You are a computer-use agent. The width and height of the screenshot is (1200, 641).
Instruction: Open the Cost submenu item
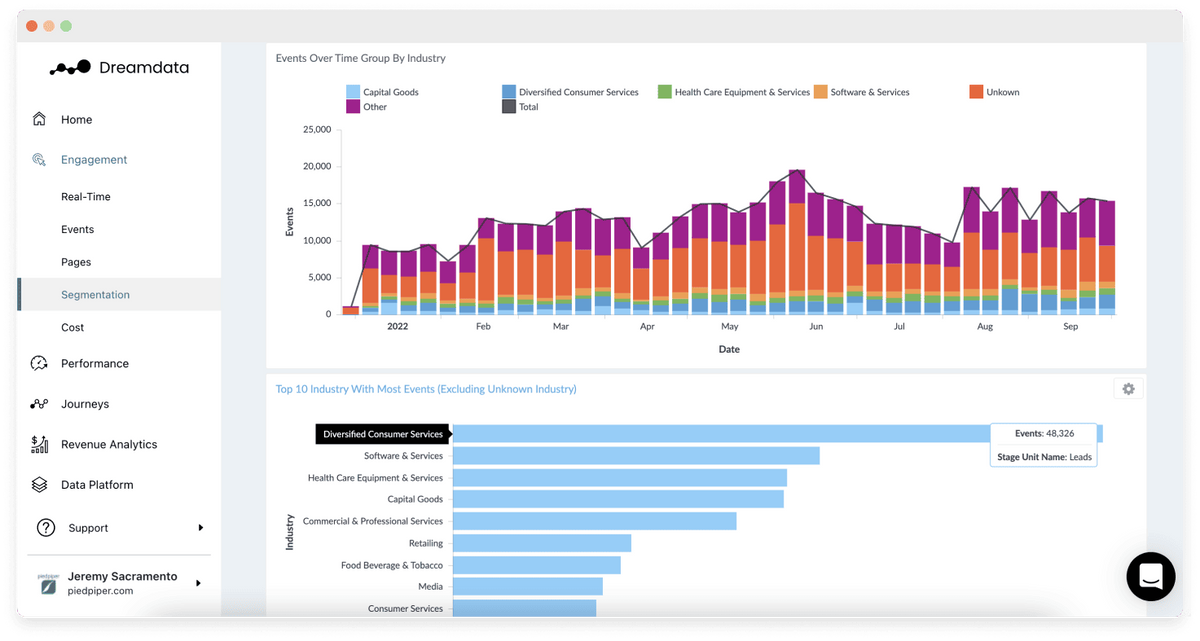click(72, 328)
